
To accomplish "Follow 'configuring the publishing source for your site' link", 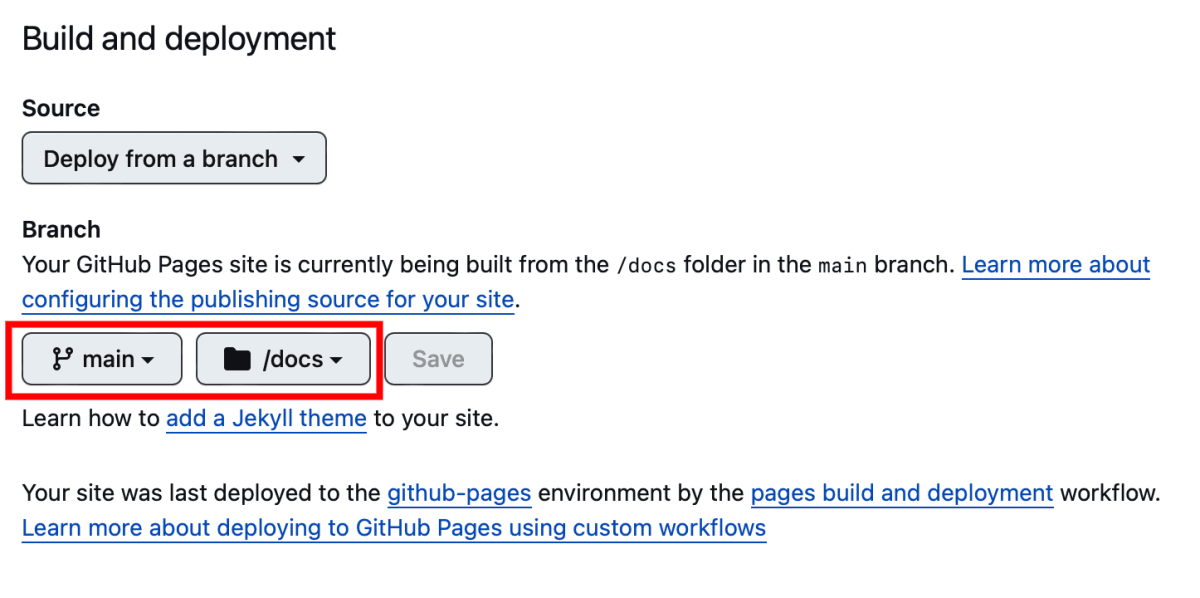I will (268, 299).
